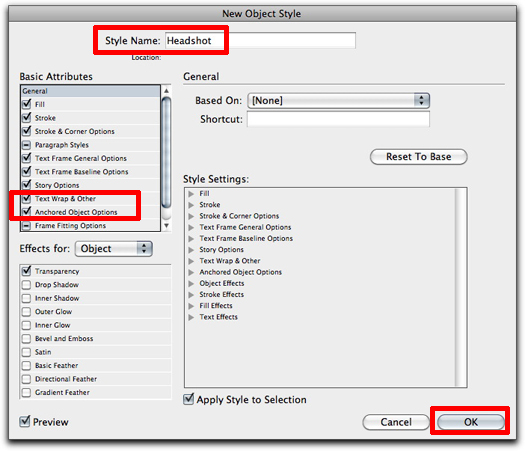The width and height of the screenshot is (525, 451).
Task: Expand the Anchored Object Options settings triangle
Action: click(191, 272)
